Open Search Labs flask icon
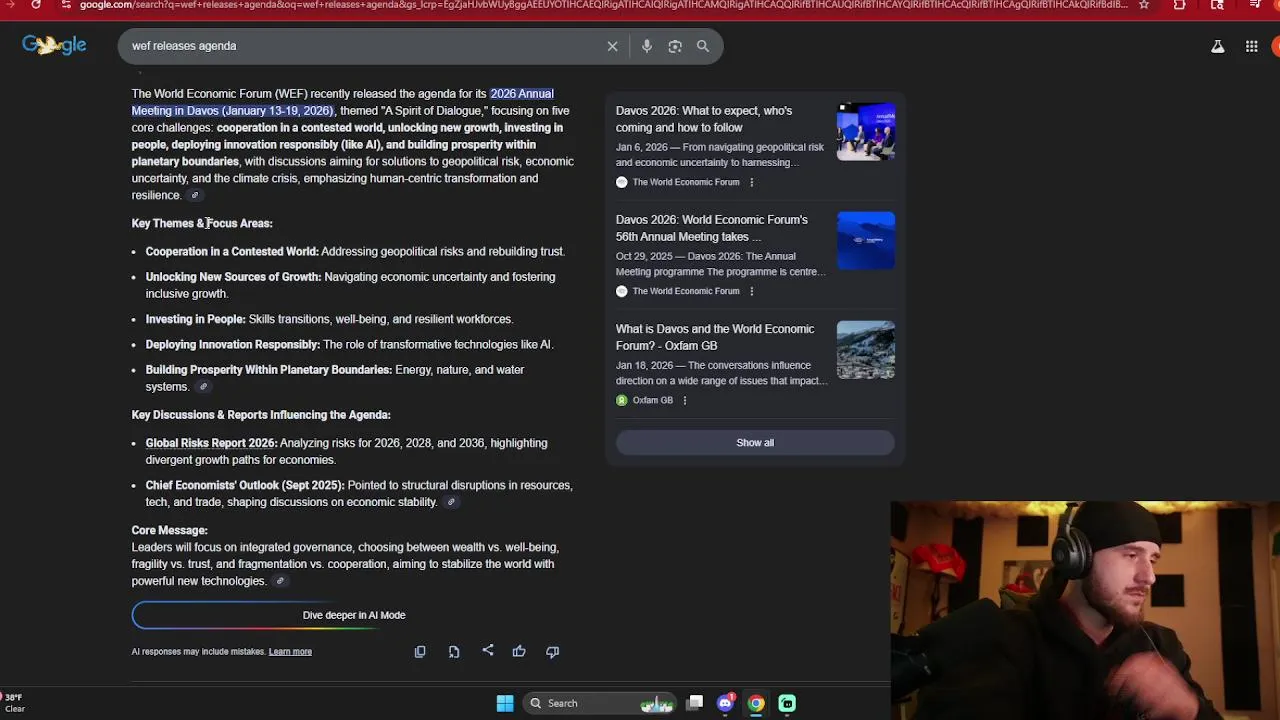 pyautogui.click(x=1217, y=46)
